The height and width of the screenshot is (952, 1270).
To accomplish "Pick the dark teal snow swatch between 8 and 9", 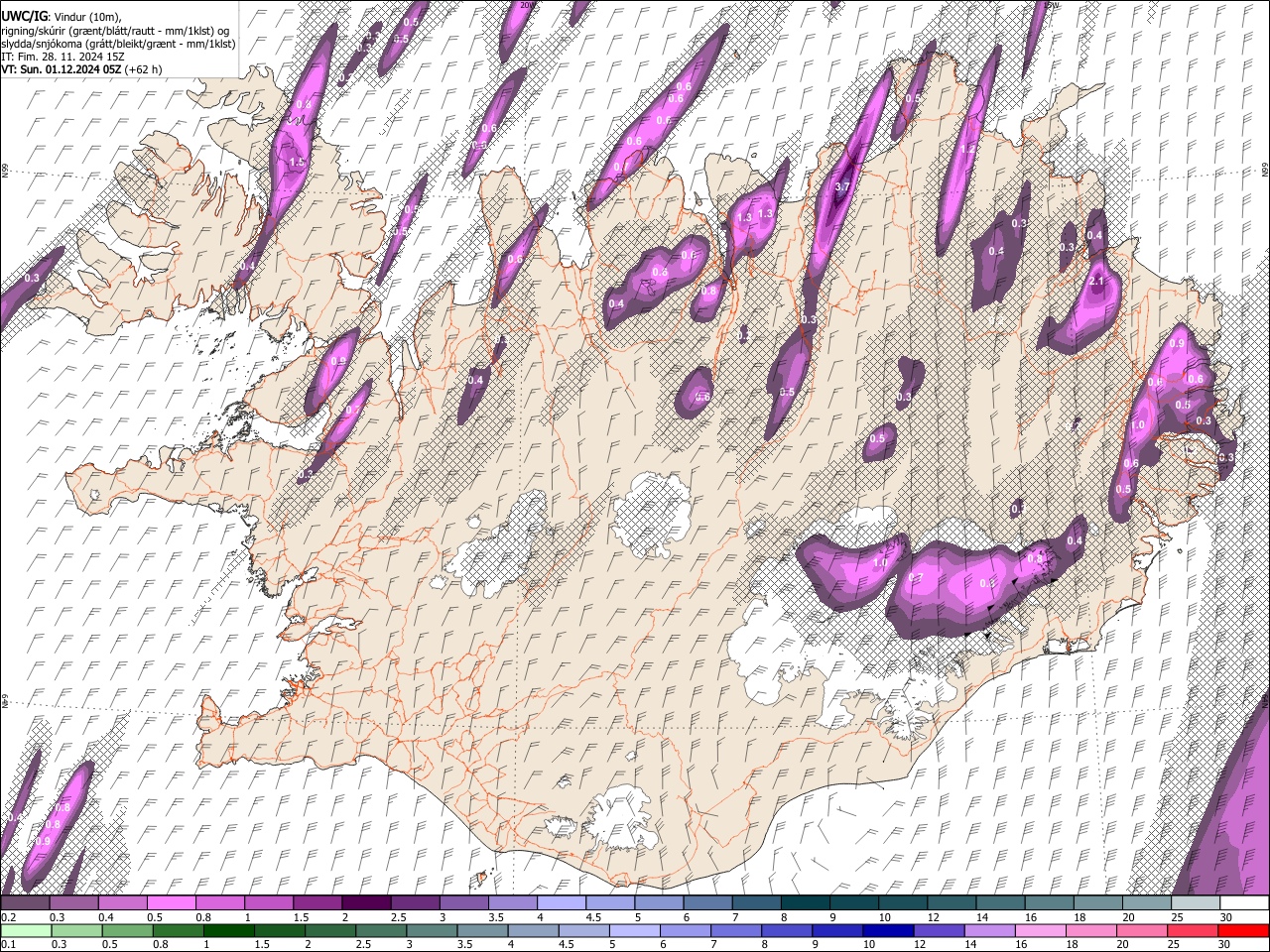I will point(804,902).
